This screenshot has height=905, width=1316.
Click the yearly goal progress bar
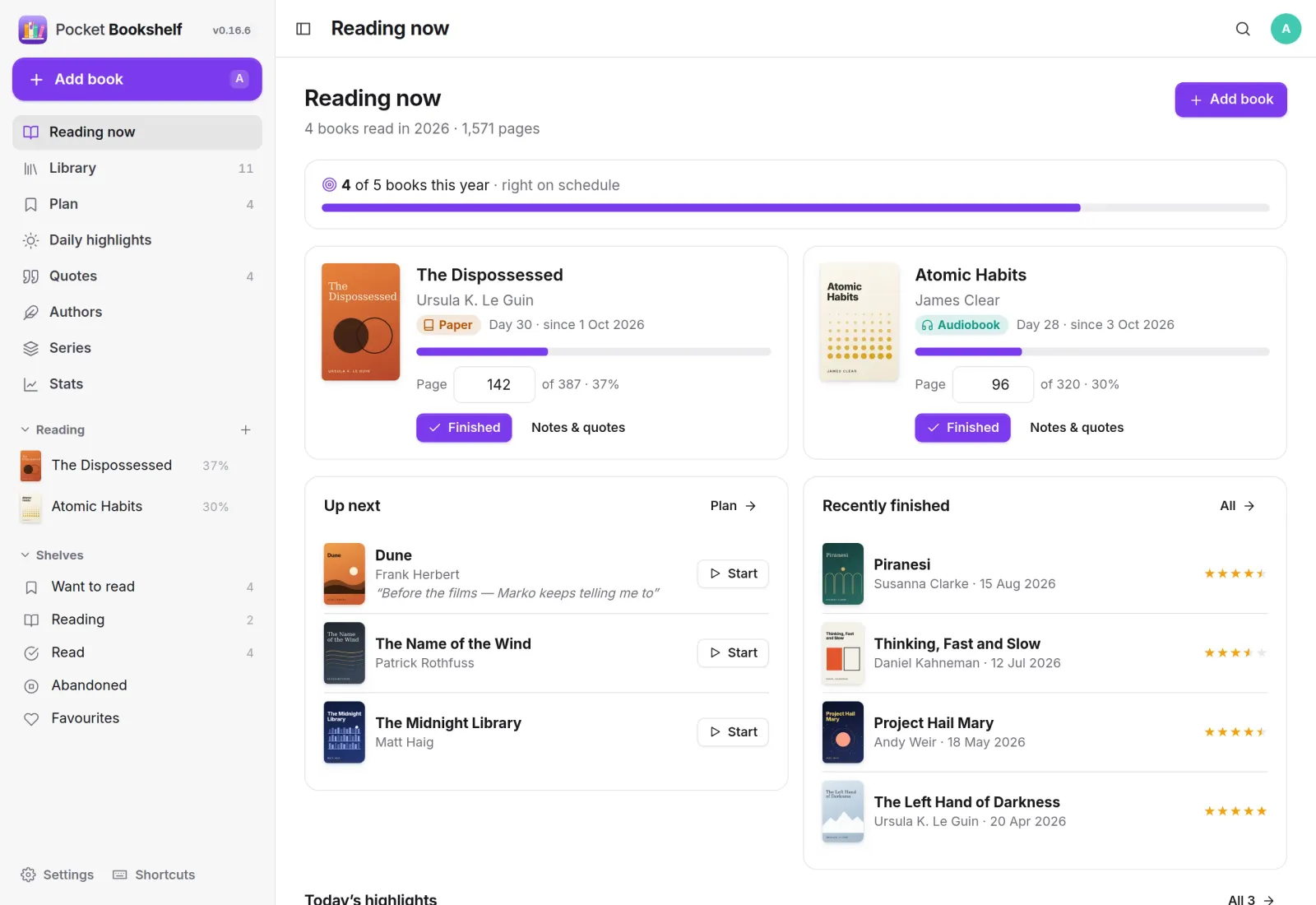coord(795,208)
